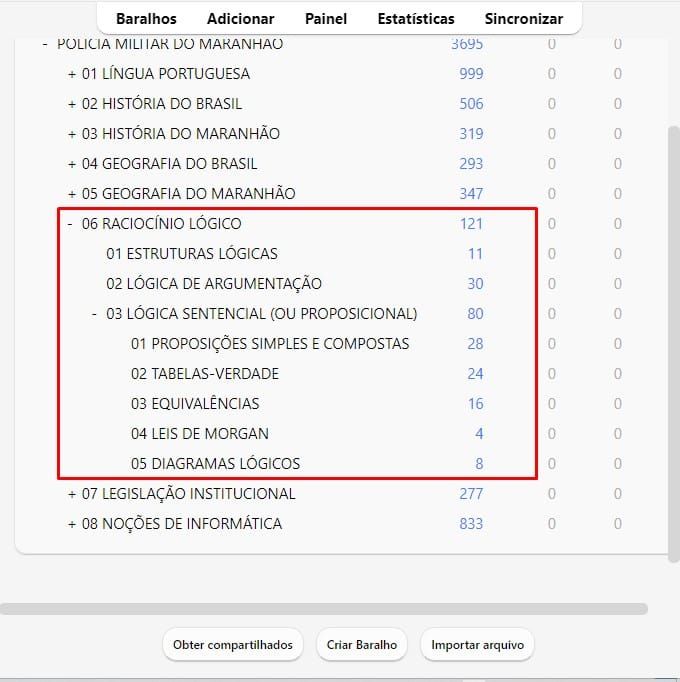Click the 506 new cards count
Image resolution: width=680 pixels, height=682 pixels.
pos(471,104)
